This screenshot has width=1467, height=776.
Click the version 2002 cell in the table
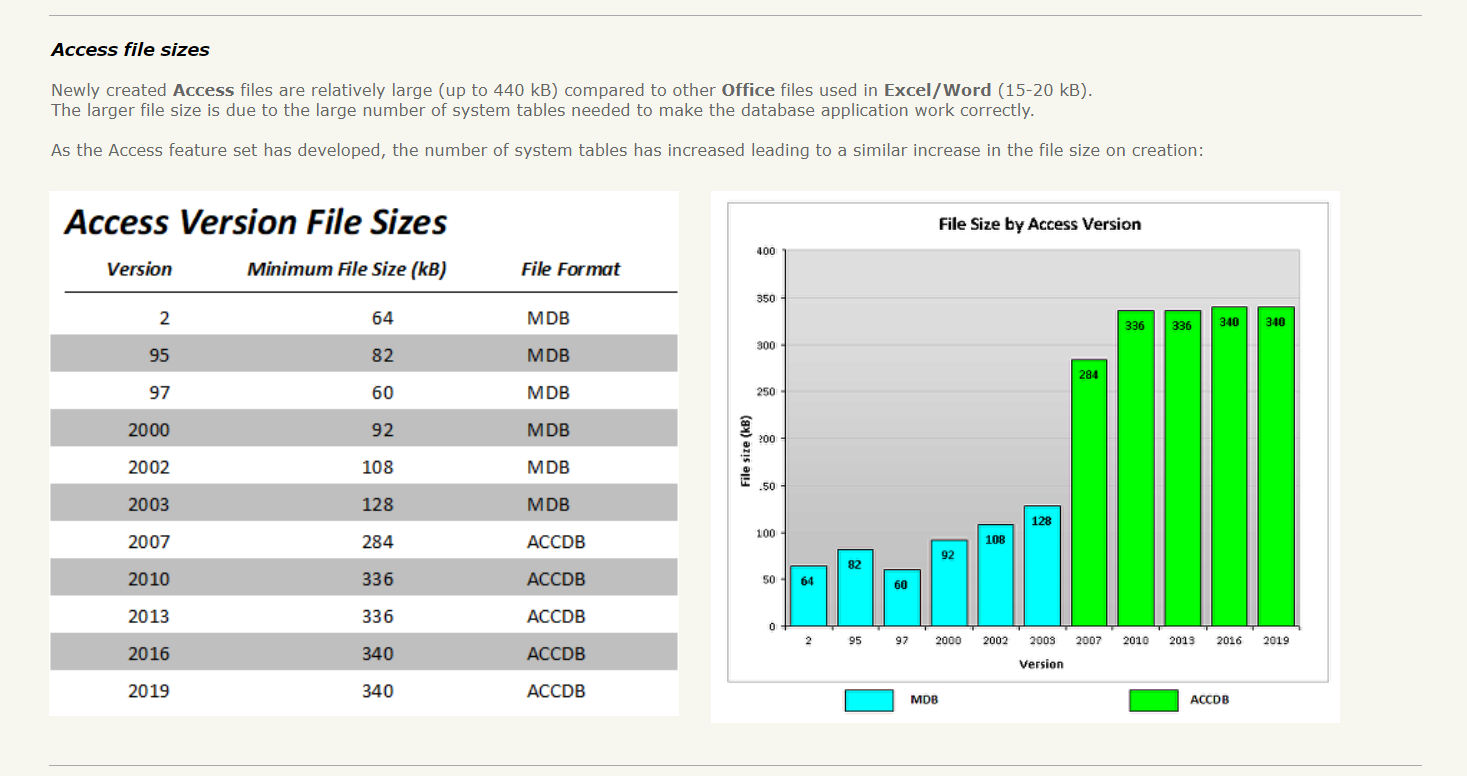tap(149, 467)
